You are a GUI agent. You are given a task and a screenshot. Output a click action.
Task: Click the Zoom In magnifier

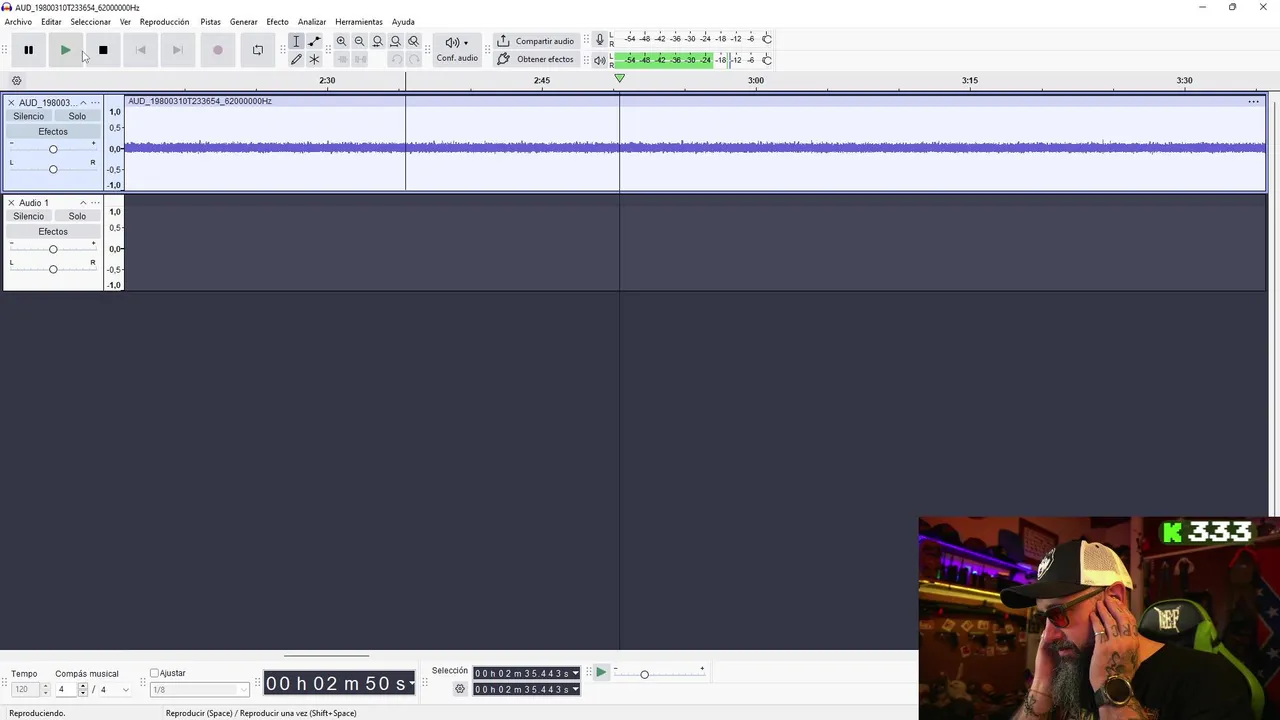tap(341, 41)
